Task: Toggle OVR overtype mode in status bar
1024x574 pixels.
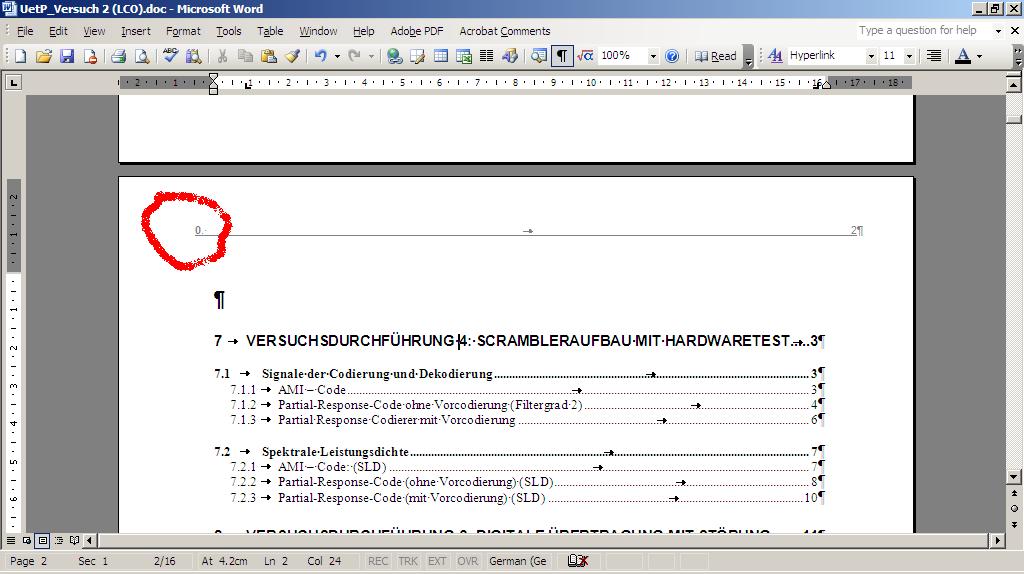Action: 468,561
